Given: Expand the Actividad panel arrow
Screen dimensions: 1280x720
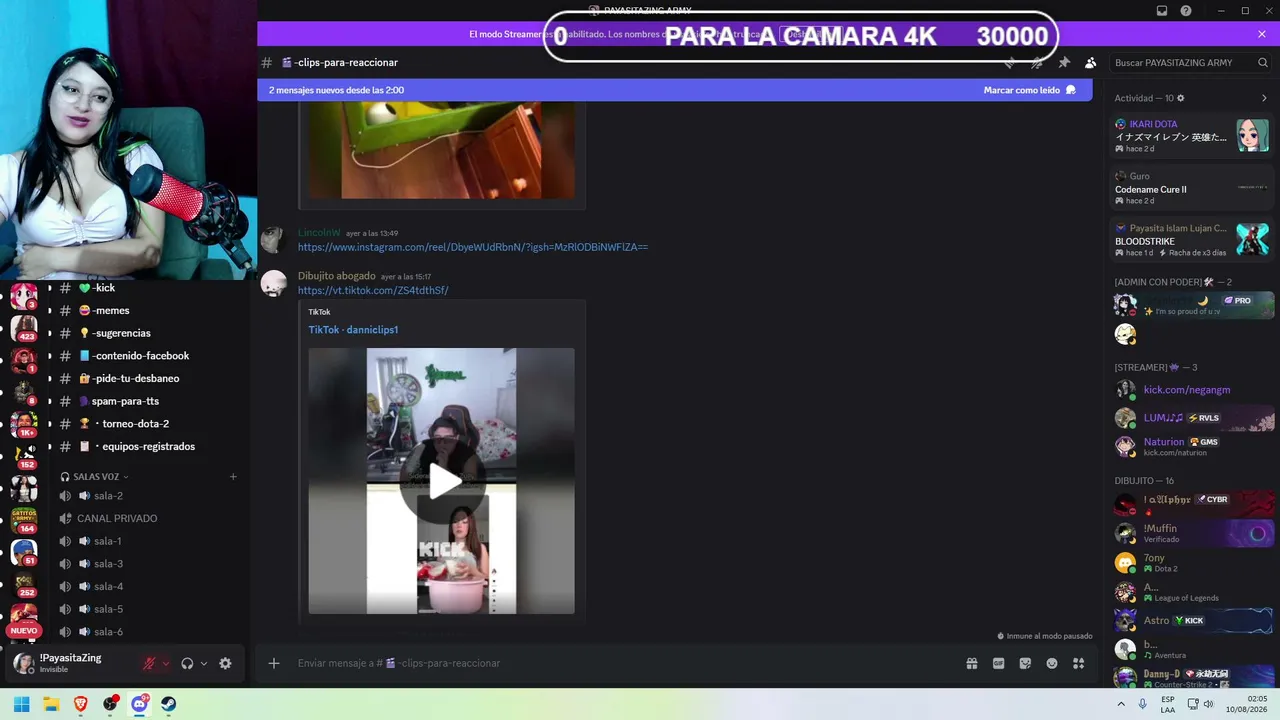Looking at the screenshot, I should (x=1264, y=98).
